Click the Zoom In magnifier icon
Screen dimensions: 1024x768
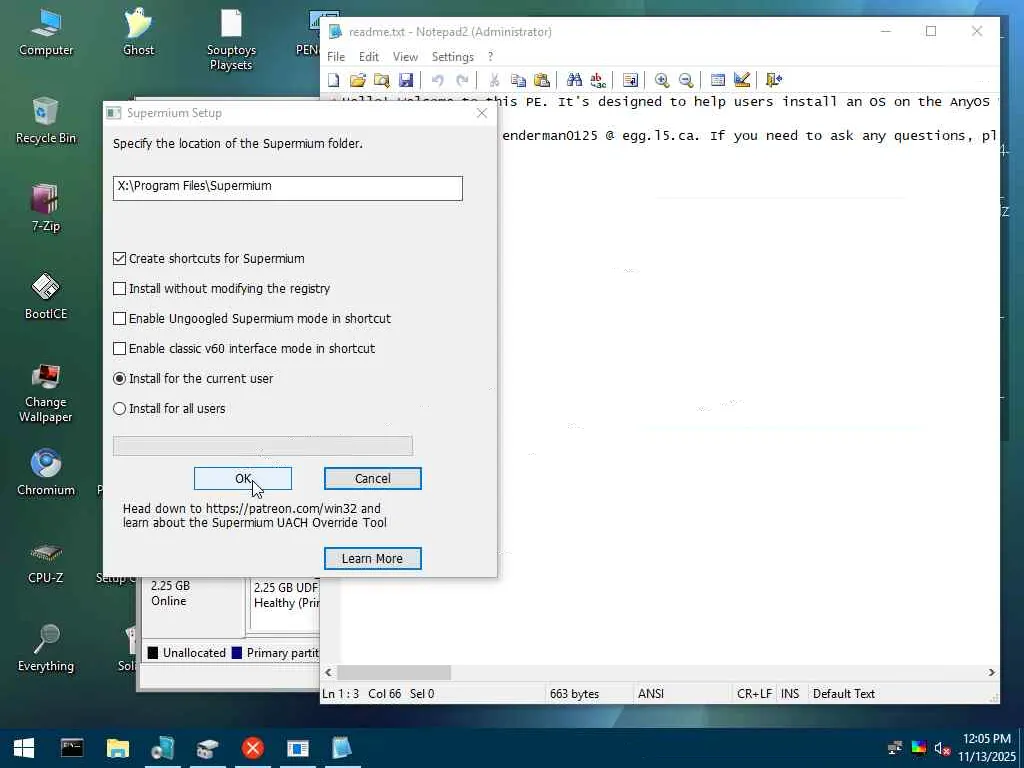click(x=662, y=80)
